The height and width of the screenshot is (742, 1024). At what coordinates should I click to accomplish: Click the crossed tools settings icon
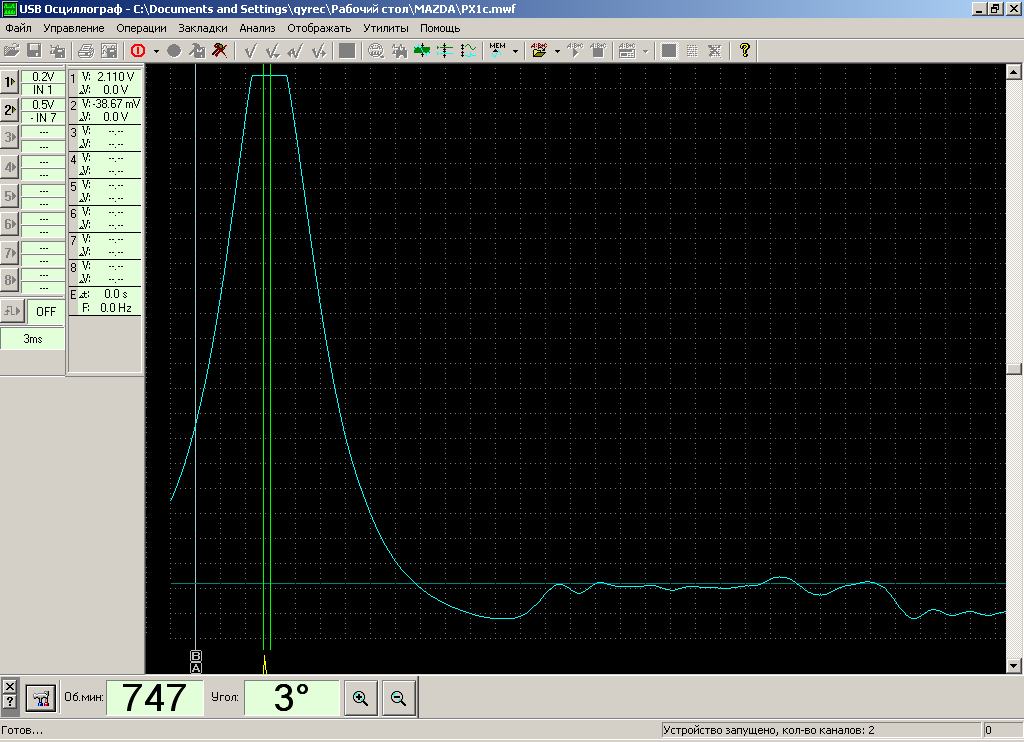219,50
